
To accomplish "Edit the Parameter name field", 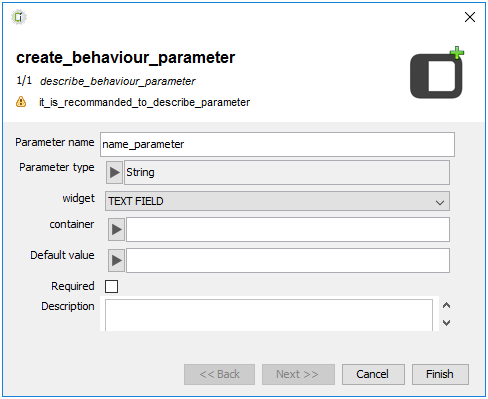I will tap(277, 144).
